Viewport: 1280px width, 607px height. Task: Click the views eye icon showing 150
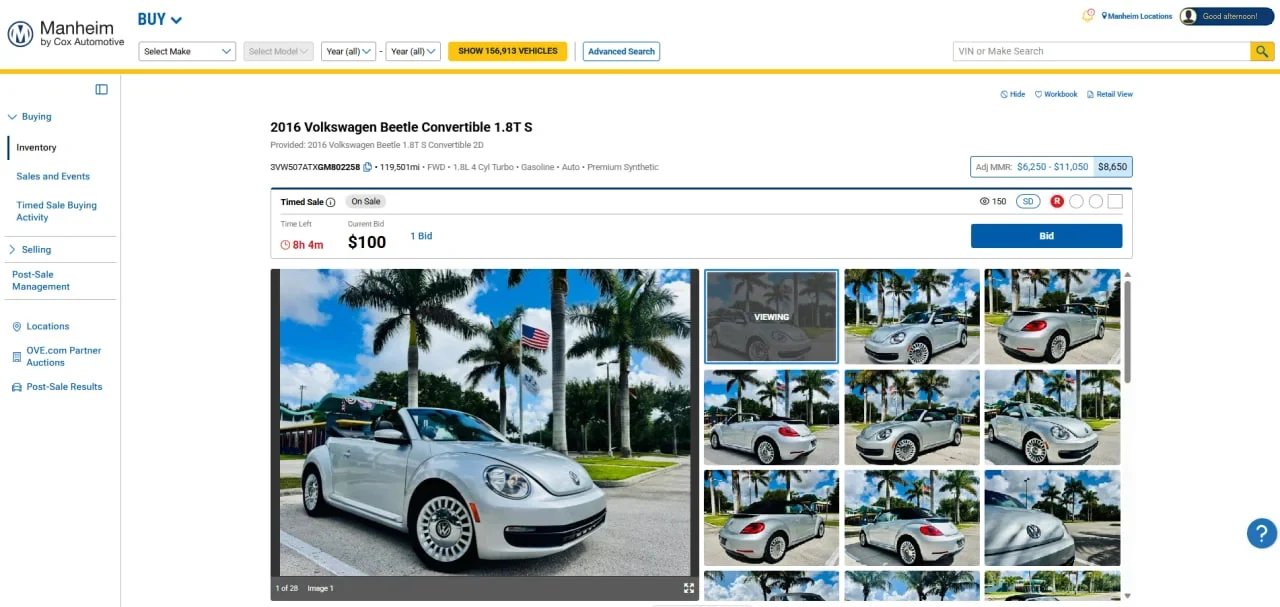985,201
